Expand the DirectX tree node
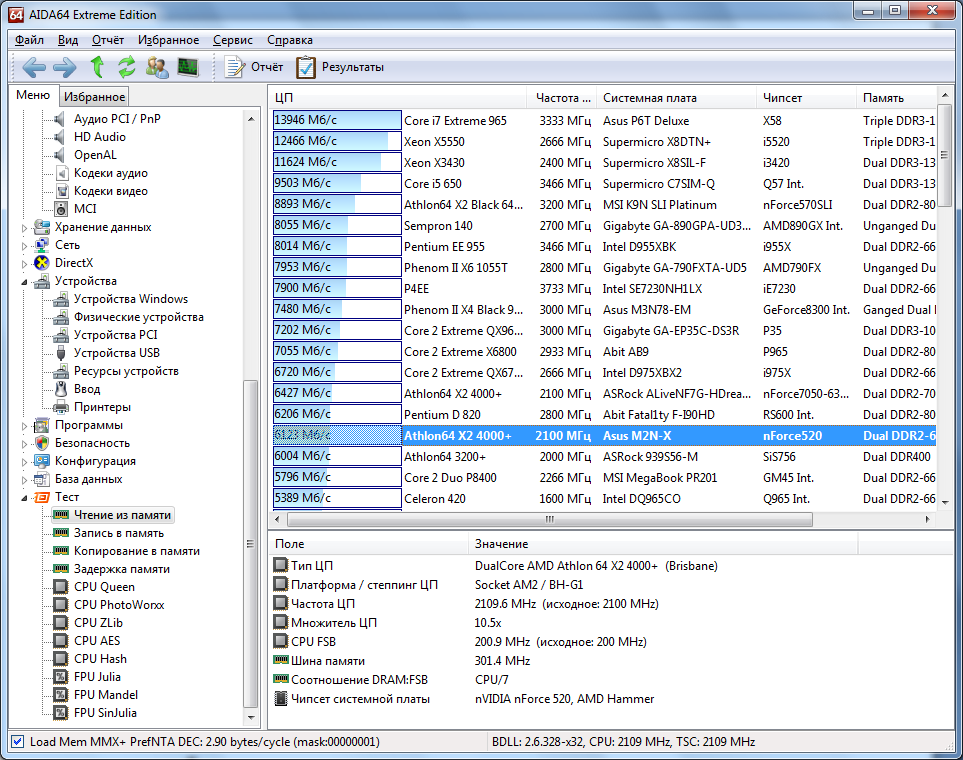 pos(25,263)
